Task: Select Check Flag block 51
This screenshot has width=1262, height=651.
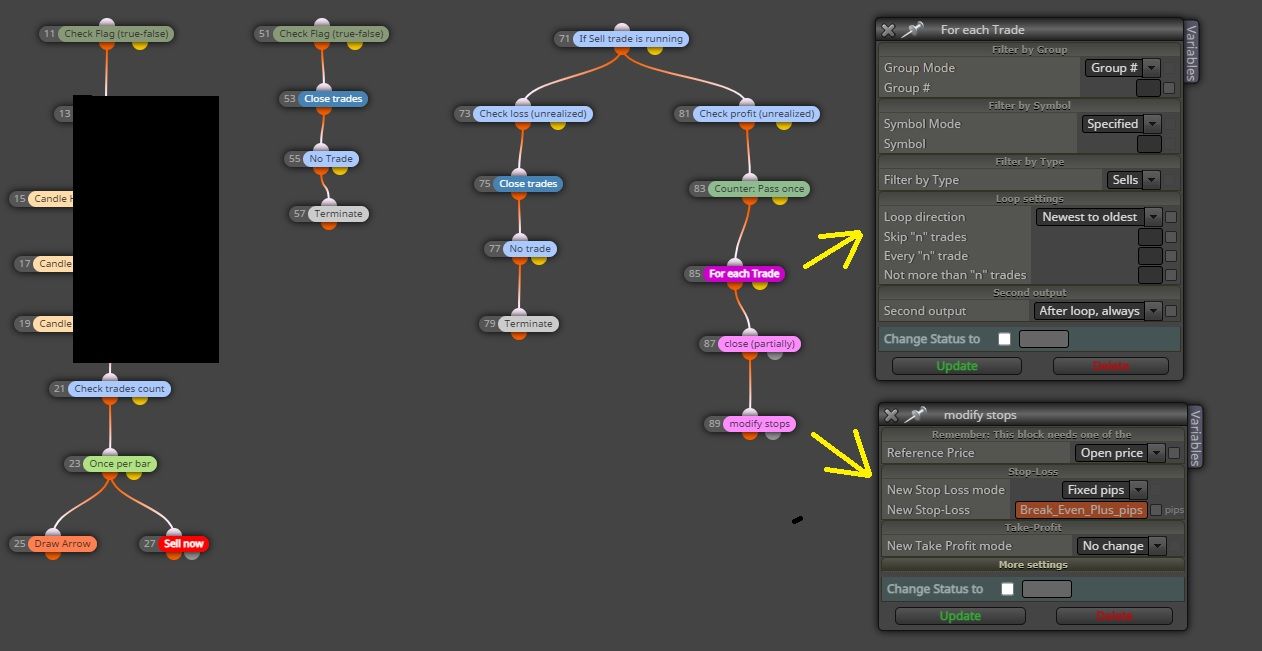Action: tap(332, 34)
